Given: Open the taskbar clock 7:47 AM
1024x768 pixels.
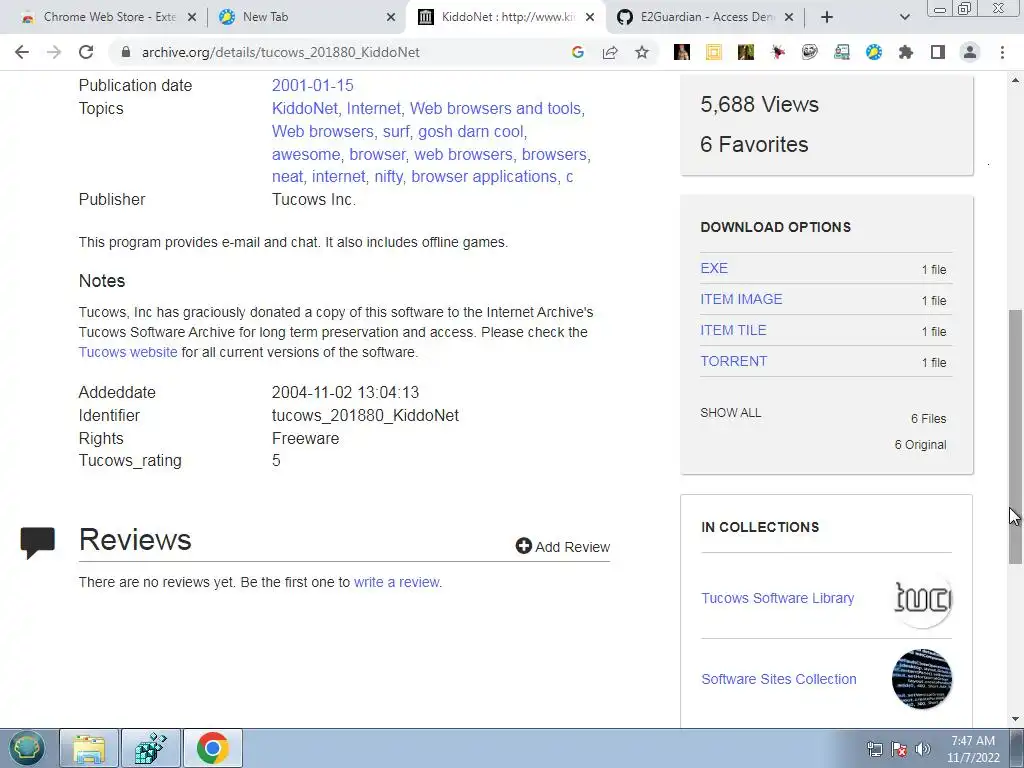Looking at the screenshot, I should pos(973,749).
